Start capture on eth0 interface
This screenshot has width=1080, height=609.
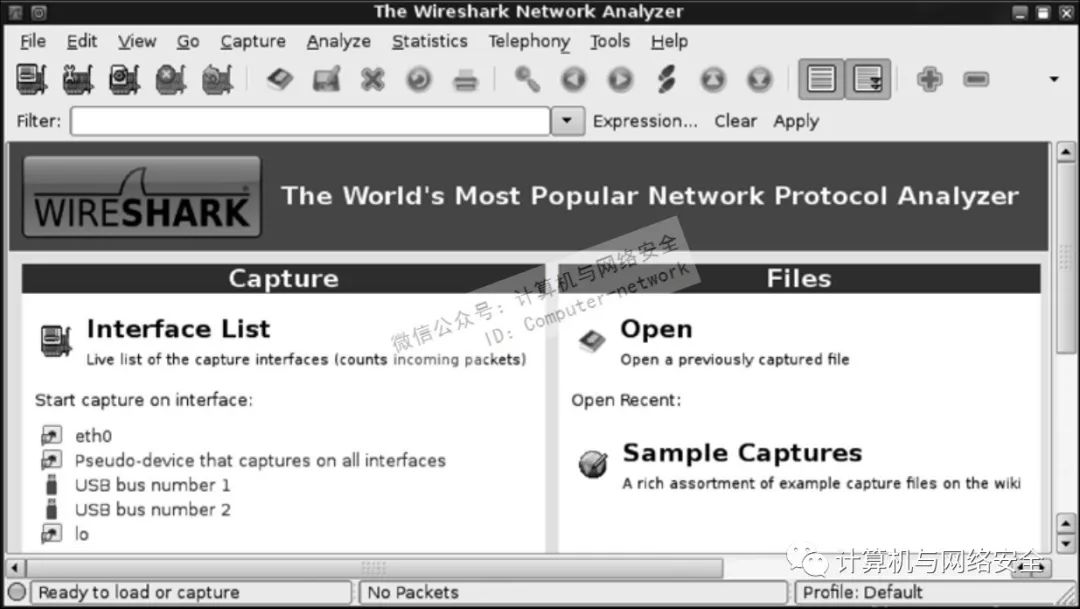[93, 436]
